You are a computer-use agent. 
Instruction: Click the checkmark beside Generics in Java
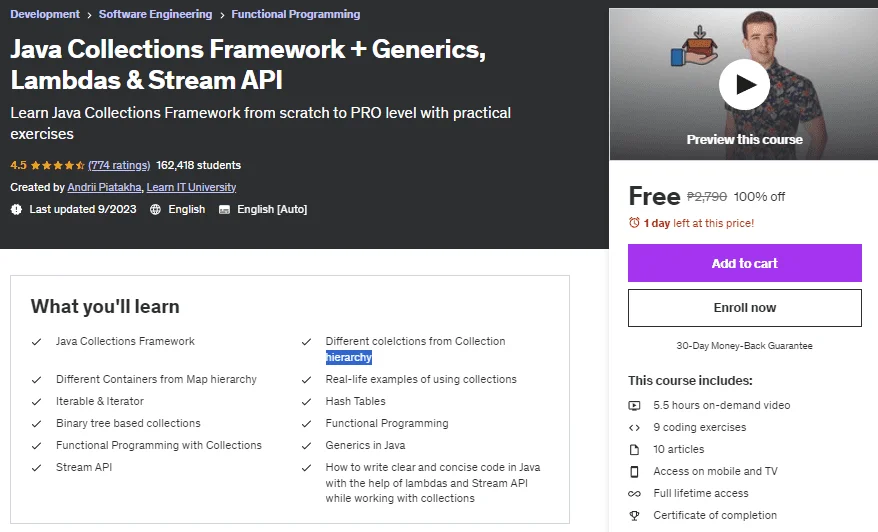click(x=306, y=446)
